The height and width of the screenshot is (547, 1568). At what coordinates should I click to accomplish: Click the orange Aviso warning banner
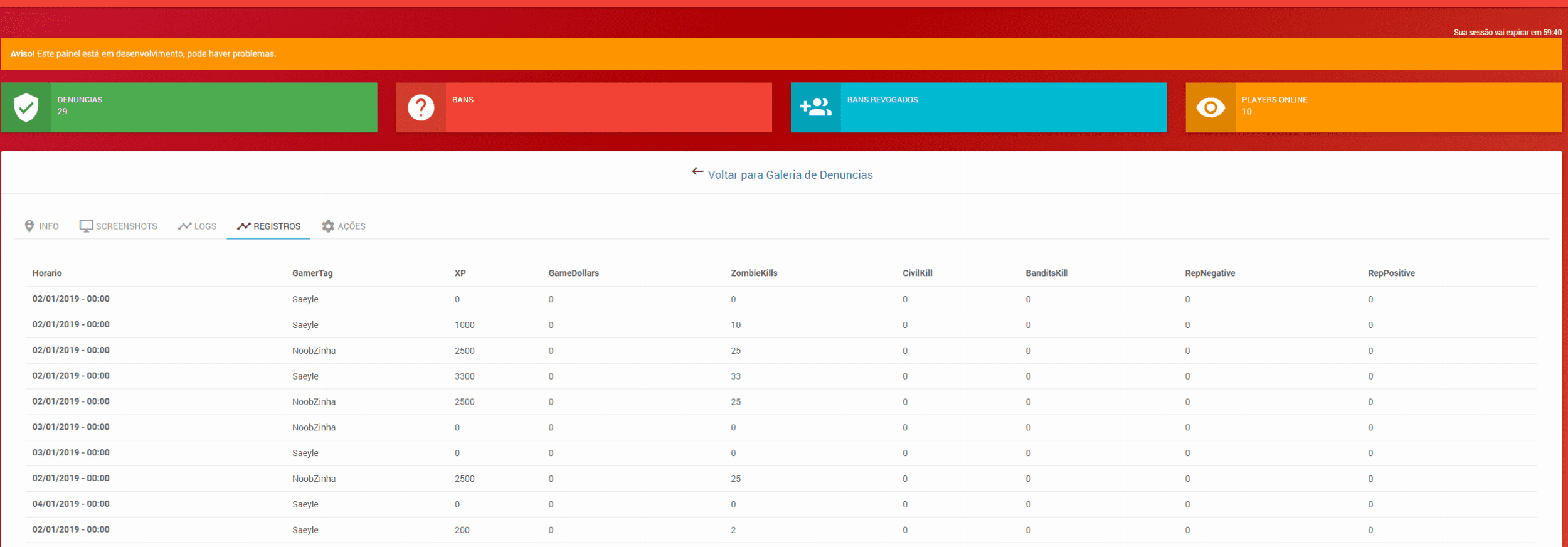click(x=781, y=54)
